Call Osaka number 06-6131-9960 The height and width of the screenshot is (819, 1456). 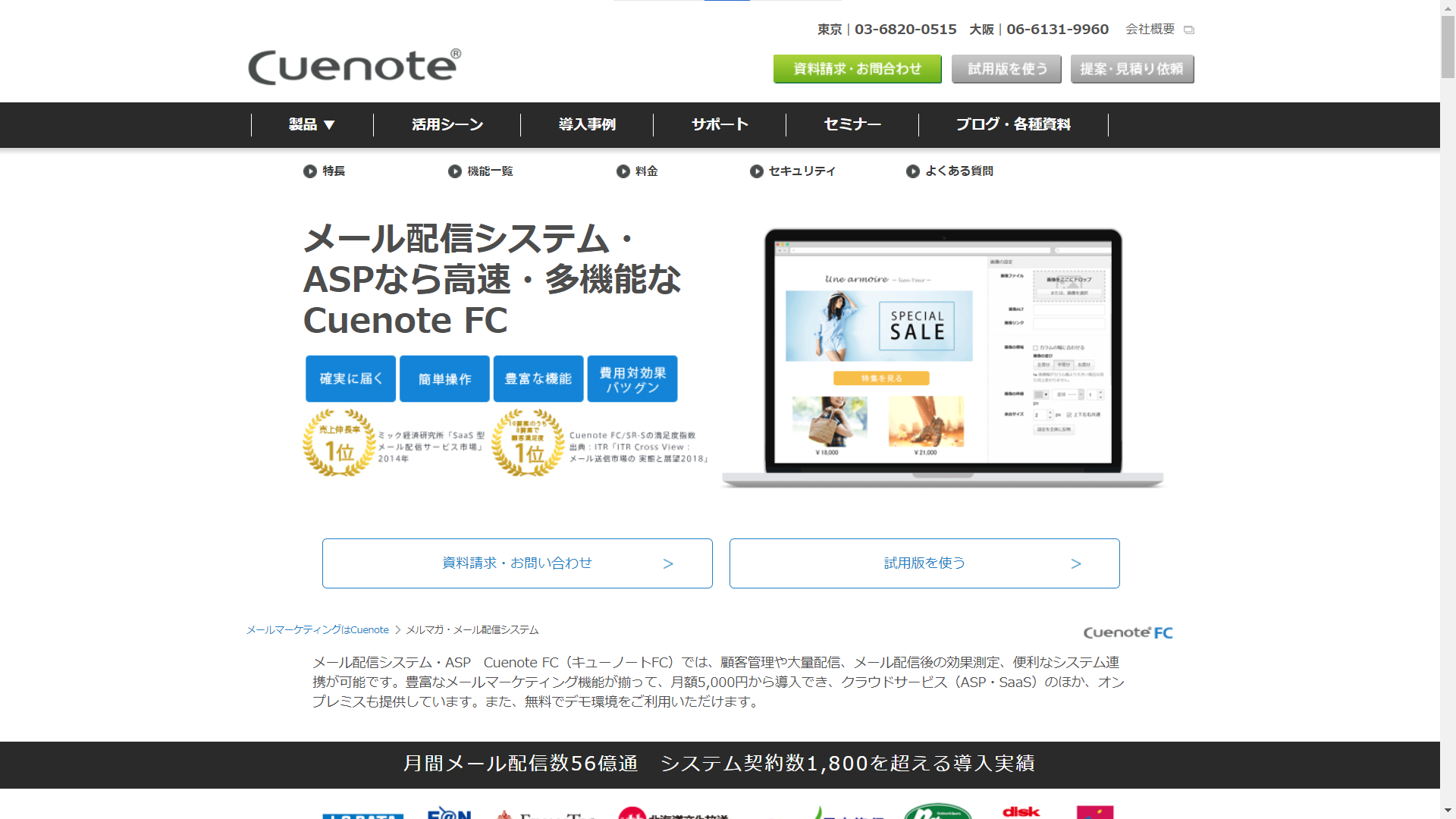pyautogui.click(x=1057, y=29)
